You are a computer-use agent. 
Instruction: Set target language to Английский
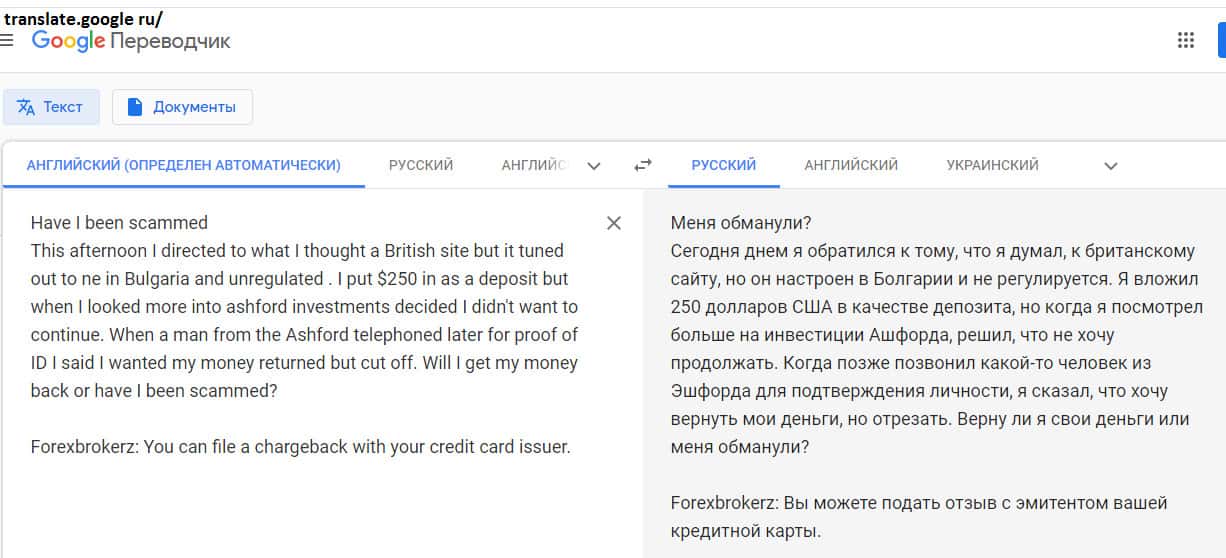click(851, 165)
